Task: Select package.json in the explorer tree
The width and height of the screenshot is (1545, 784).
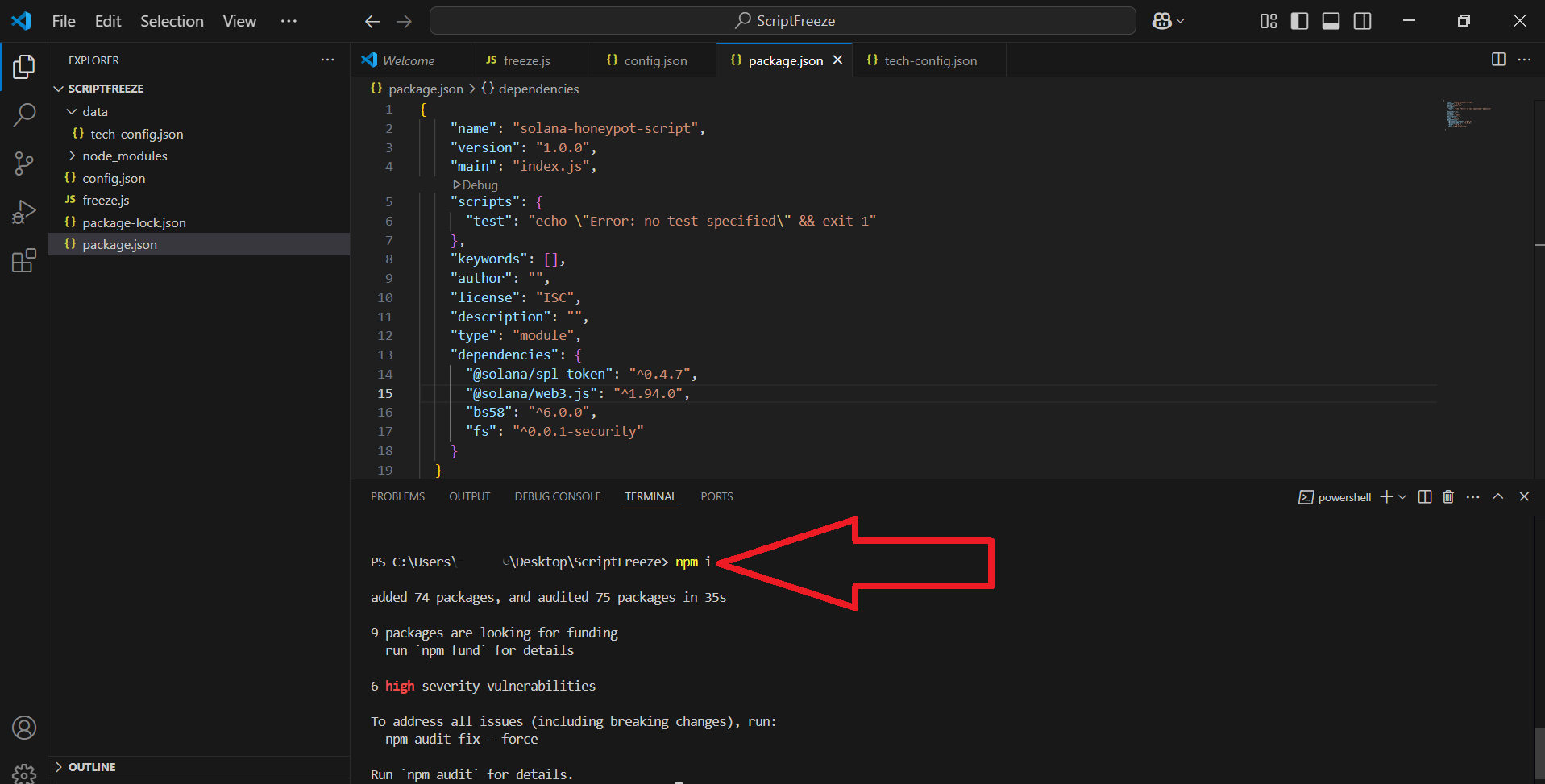Action: pyautogui.click(x=199, y=244)
